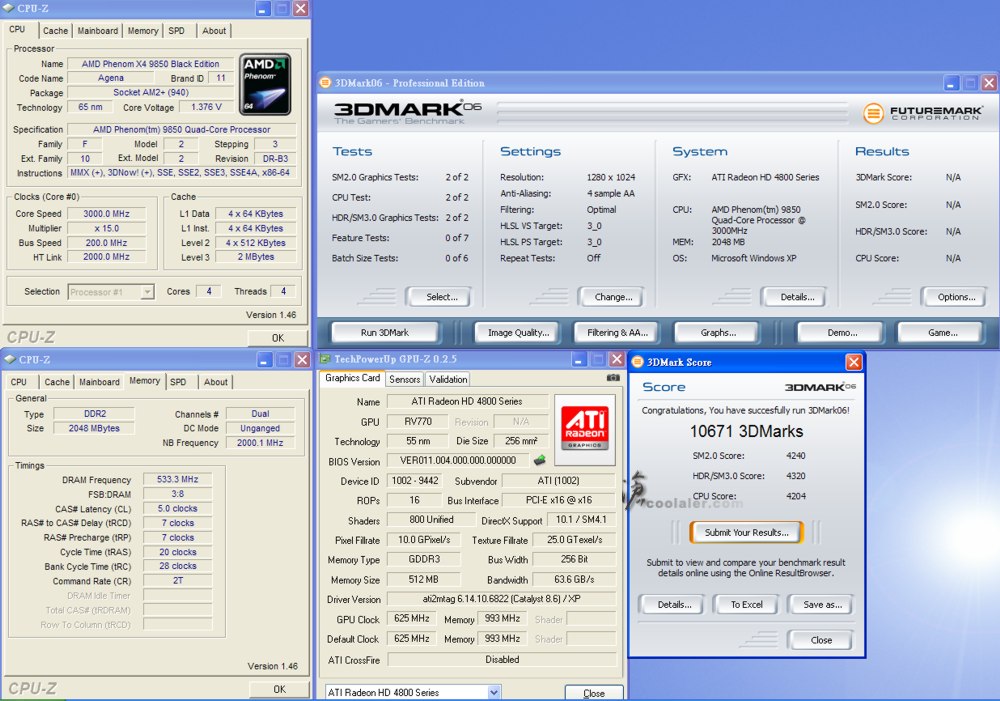Minimize the 3DMark06 window
Screen dimensions: 1000x701
tap(952, 83)
